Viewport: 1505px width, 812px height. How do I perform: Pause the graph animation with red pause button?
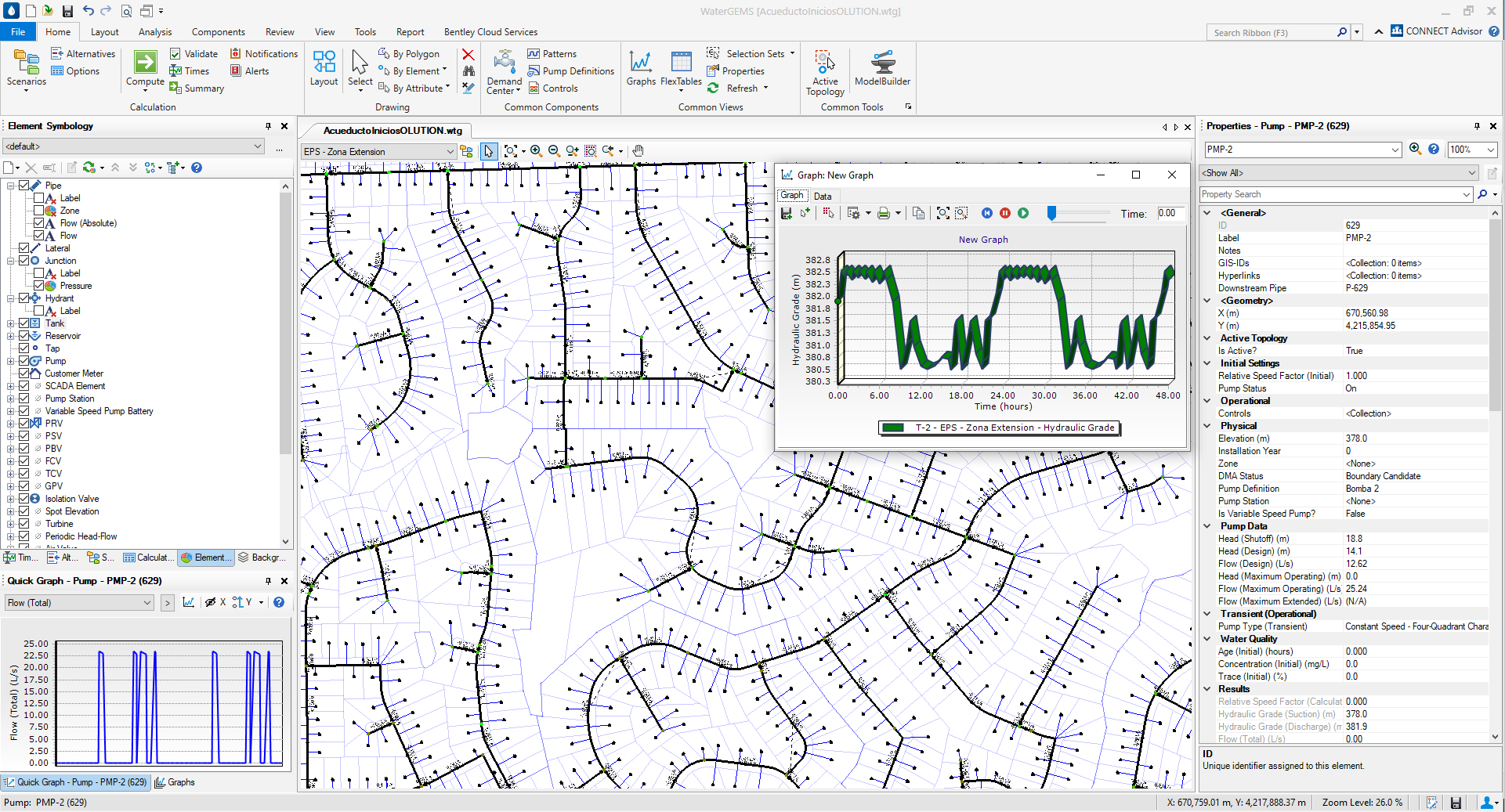[1005, 213]
